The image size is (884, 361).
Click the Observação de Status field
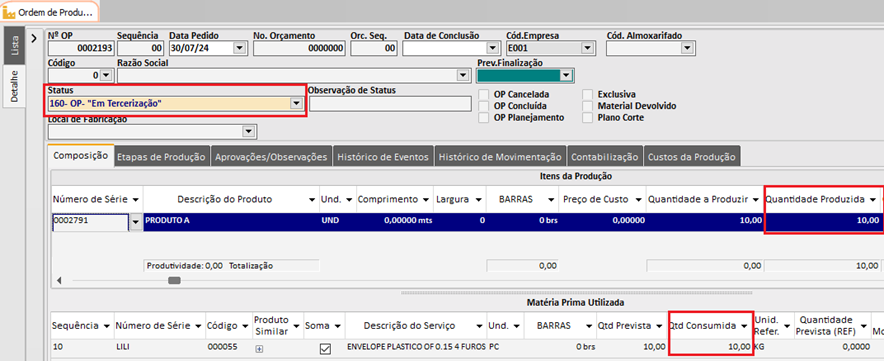390,103
